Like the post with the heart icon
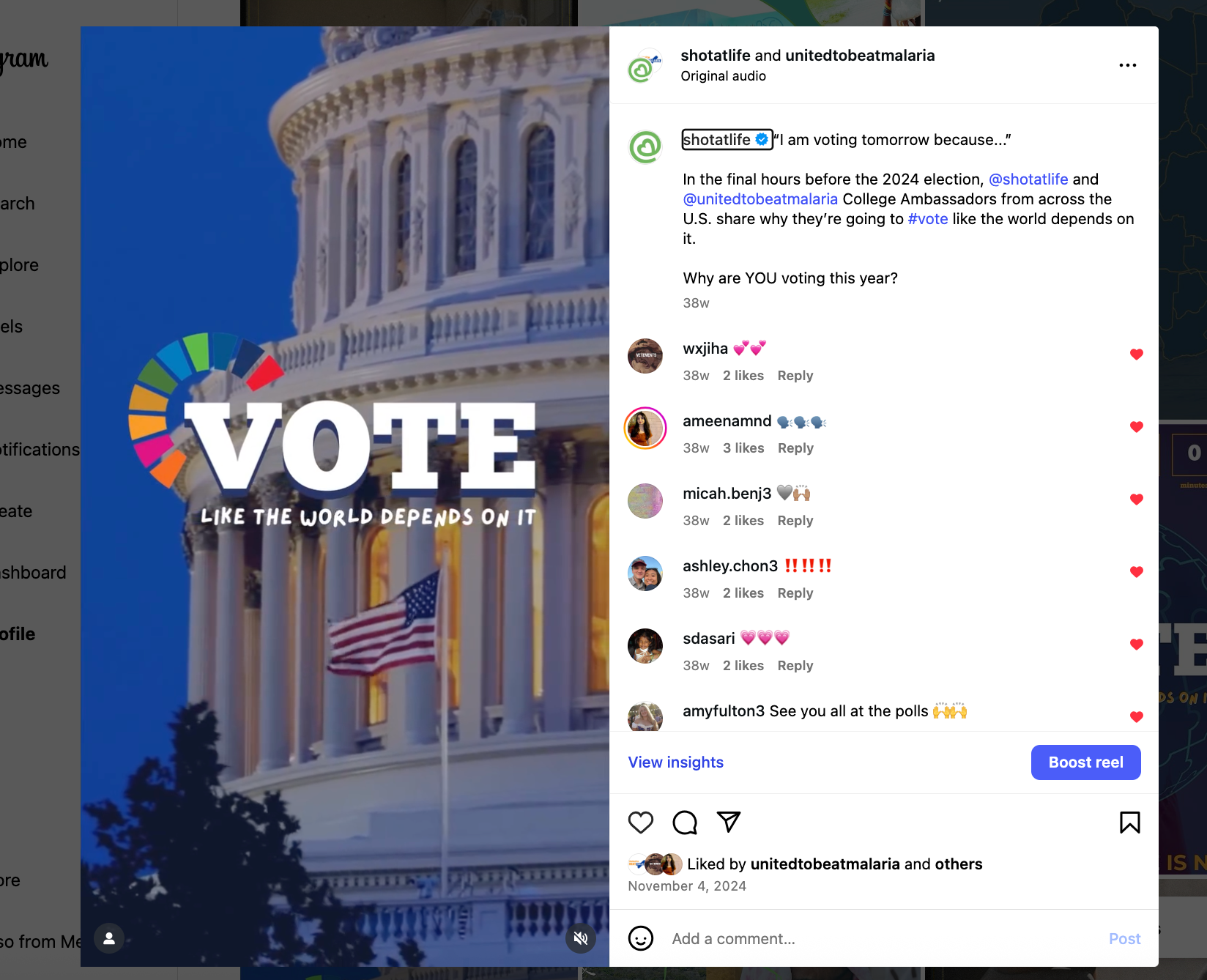The height and width of the screenshot is (980, 1207). click(x=641, y=823)
